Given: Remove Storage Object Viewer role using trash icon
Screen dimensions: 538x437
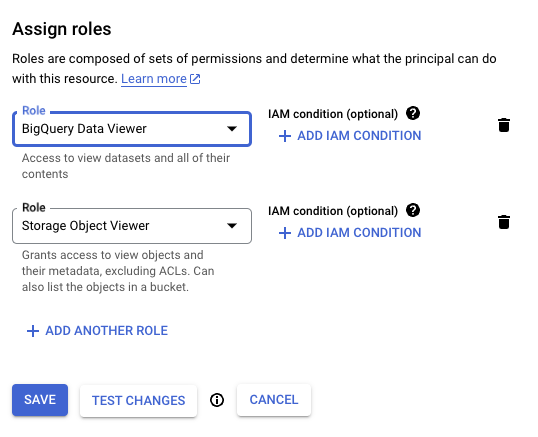Looking at the screenshot, I should 504,222.
